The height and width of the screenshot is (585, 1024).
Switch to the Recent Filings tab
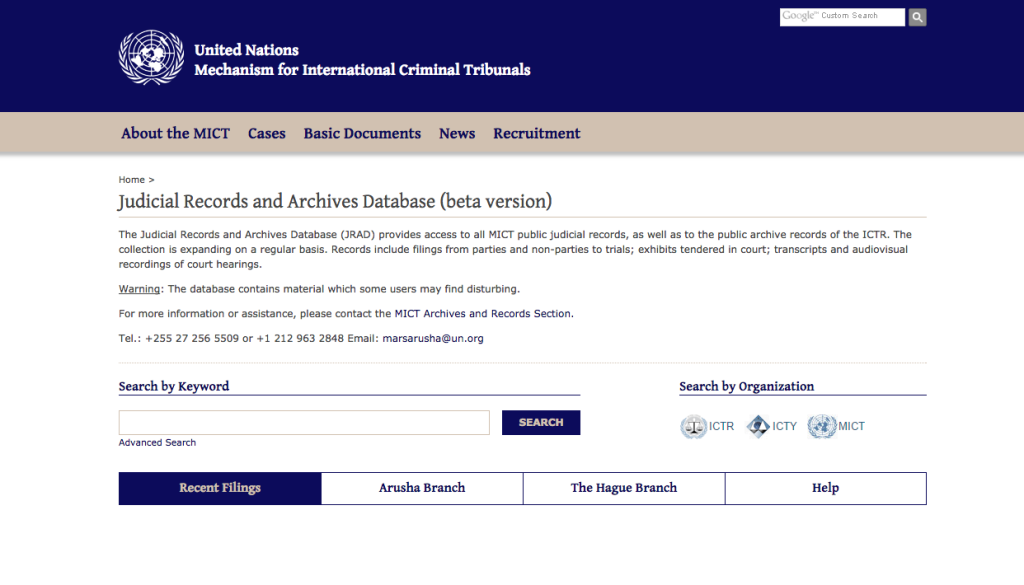[x=220, y=488]
